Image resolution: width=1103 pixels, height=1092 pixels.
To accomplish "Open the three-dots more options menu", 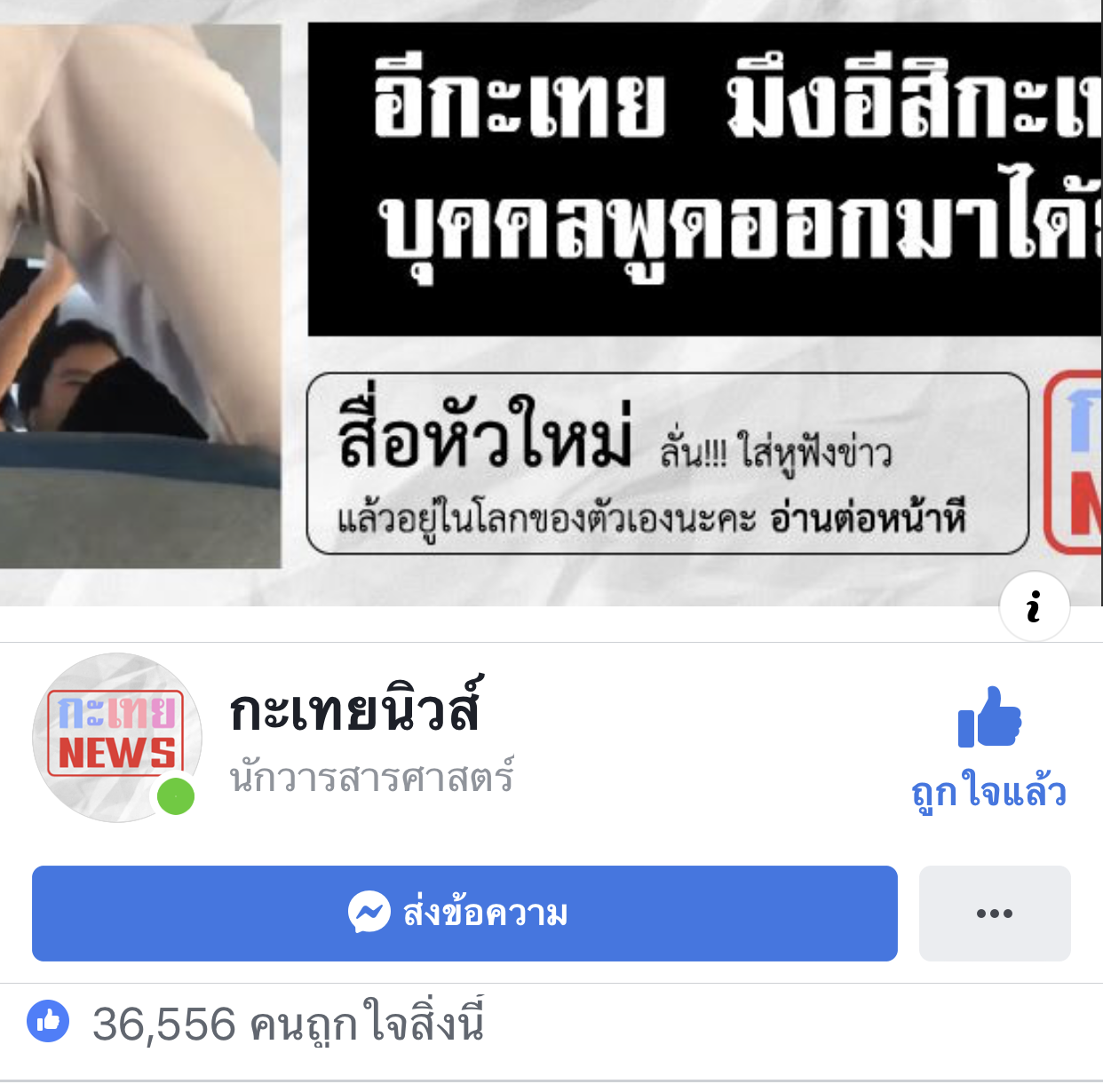I will [995, 913].
